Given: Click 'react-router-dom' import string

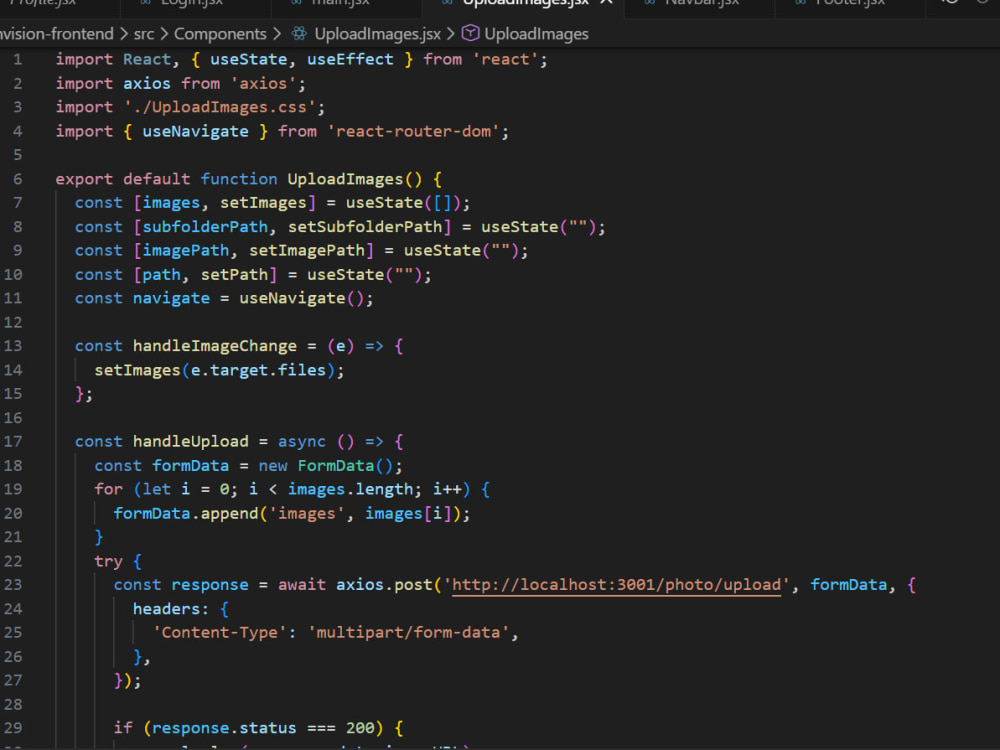Looking at the screenshot, I should click(413, 131).
